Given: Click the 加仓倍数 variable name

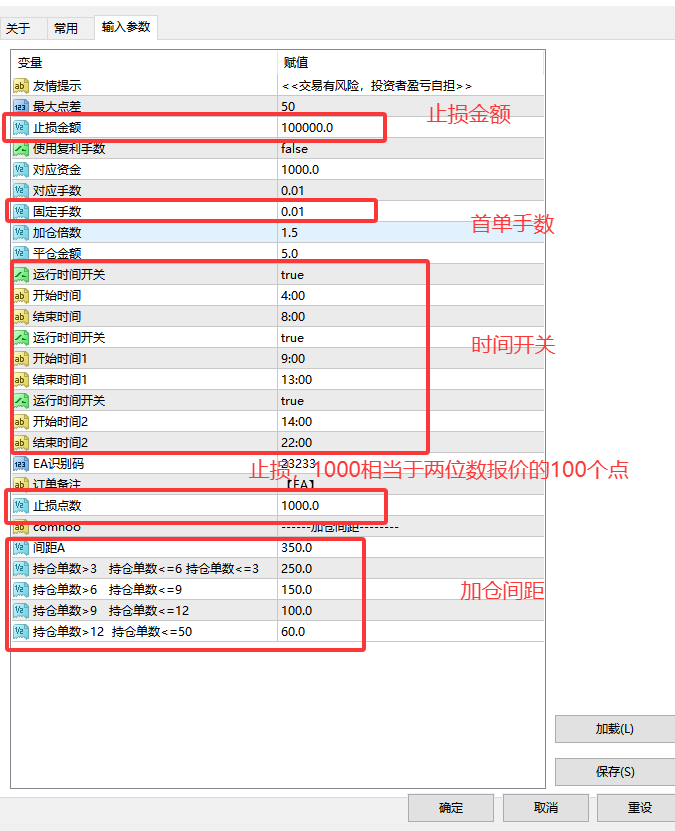Looking at the screenshot, I should [x=57, y=233].
